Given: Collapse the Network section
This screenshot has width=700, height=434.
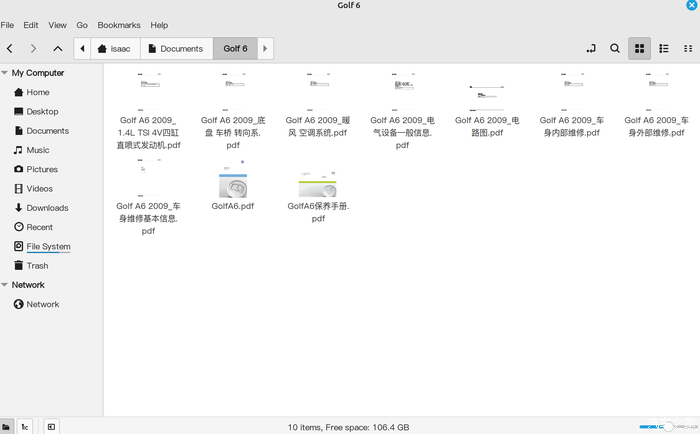Looking at the screenshot, I should tap(5, 285).
